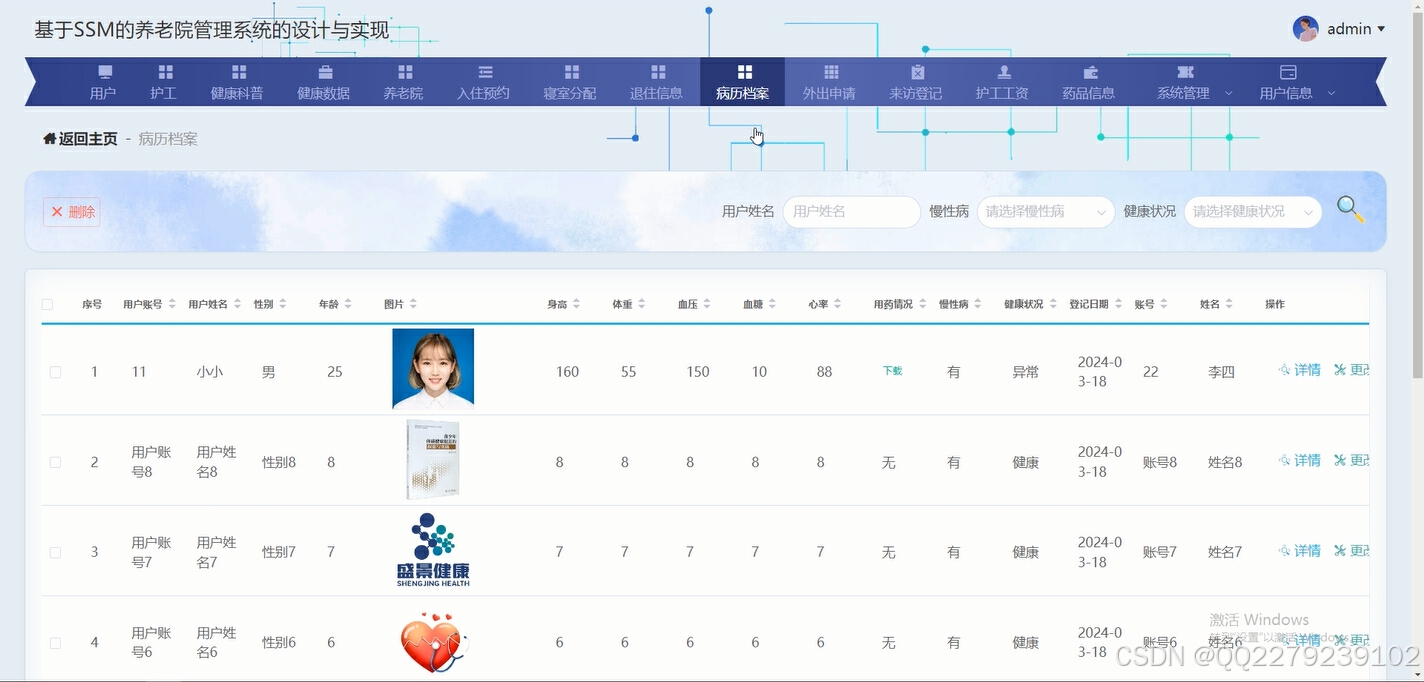Click the magnifier search icon
The width and height of the screenshot is (1424, 682).
pyautogui.click(x=1350, y=210)
